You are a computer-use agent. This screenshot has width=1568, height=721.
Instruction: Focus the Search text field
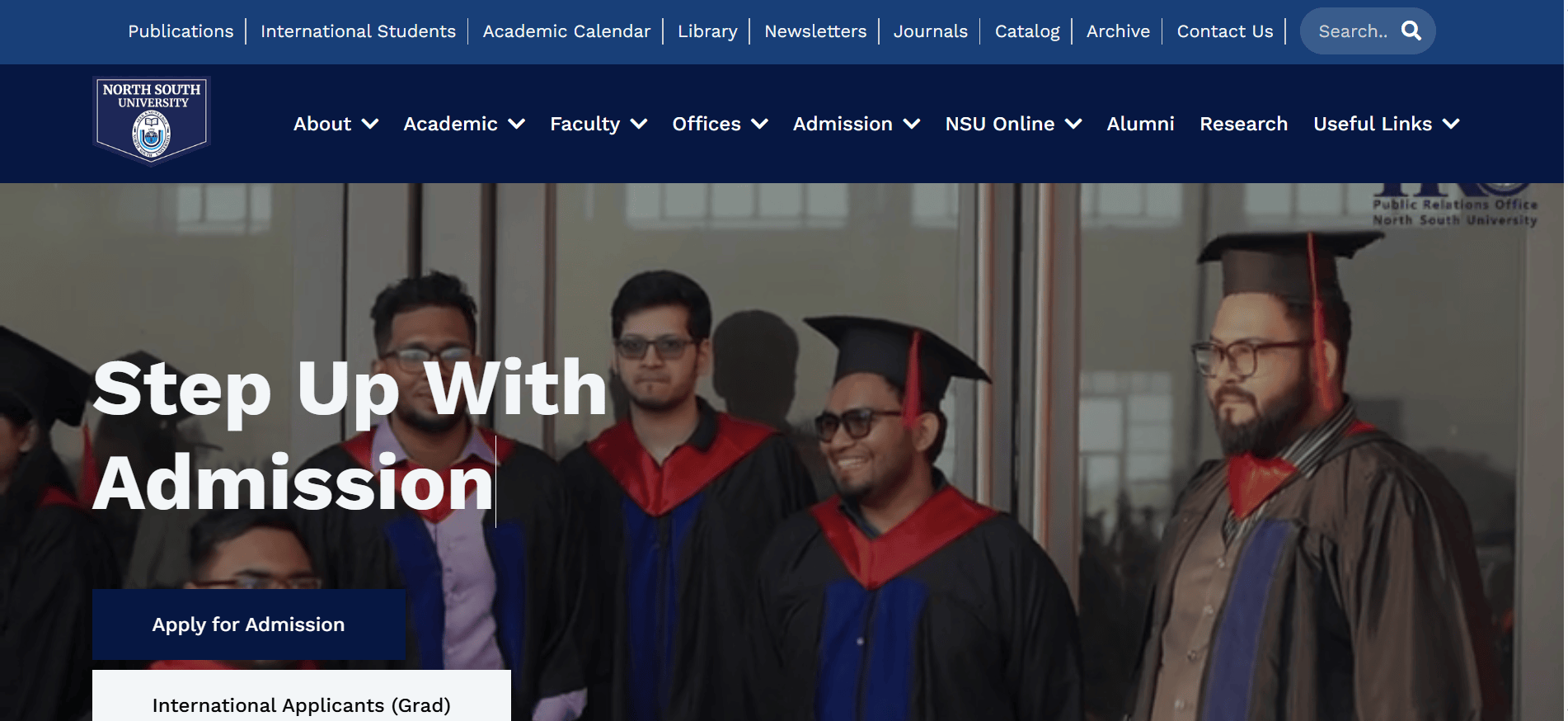pos(1354,31)
